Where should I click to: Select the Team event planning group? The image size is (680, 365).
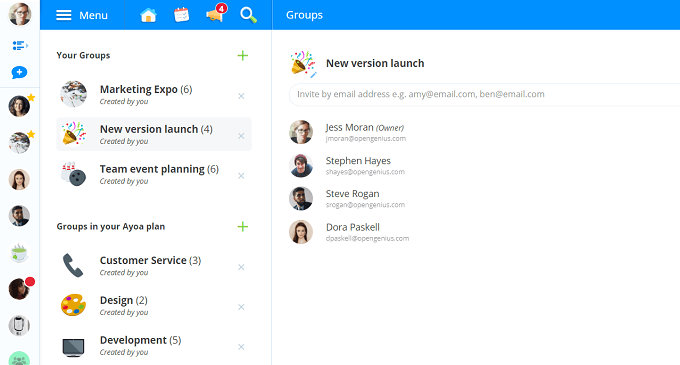click(154, 174)
